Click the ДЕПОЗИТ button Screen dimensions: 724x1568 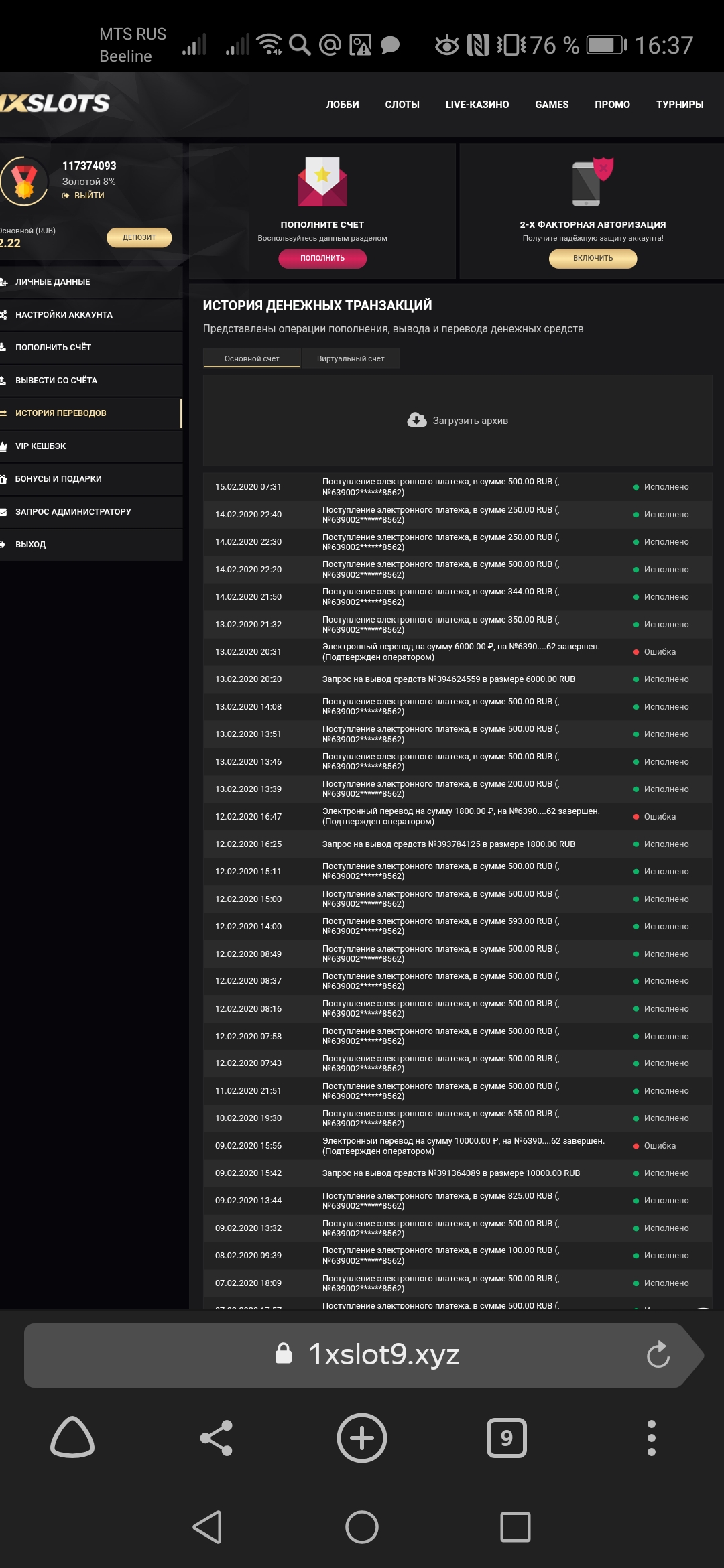click(x=139, y=237)
